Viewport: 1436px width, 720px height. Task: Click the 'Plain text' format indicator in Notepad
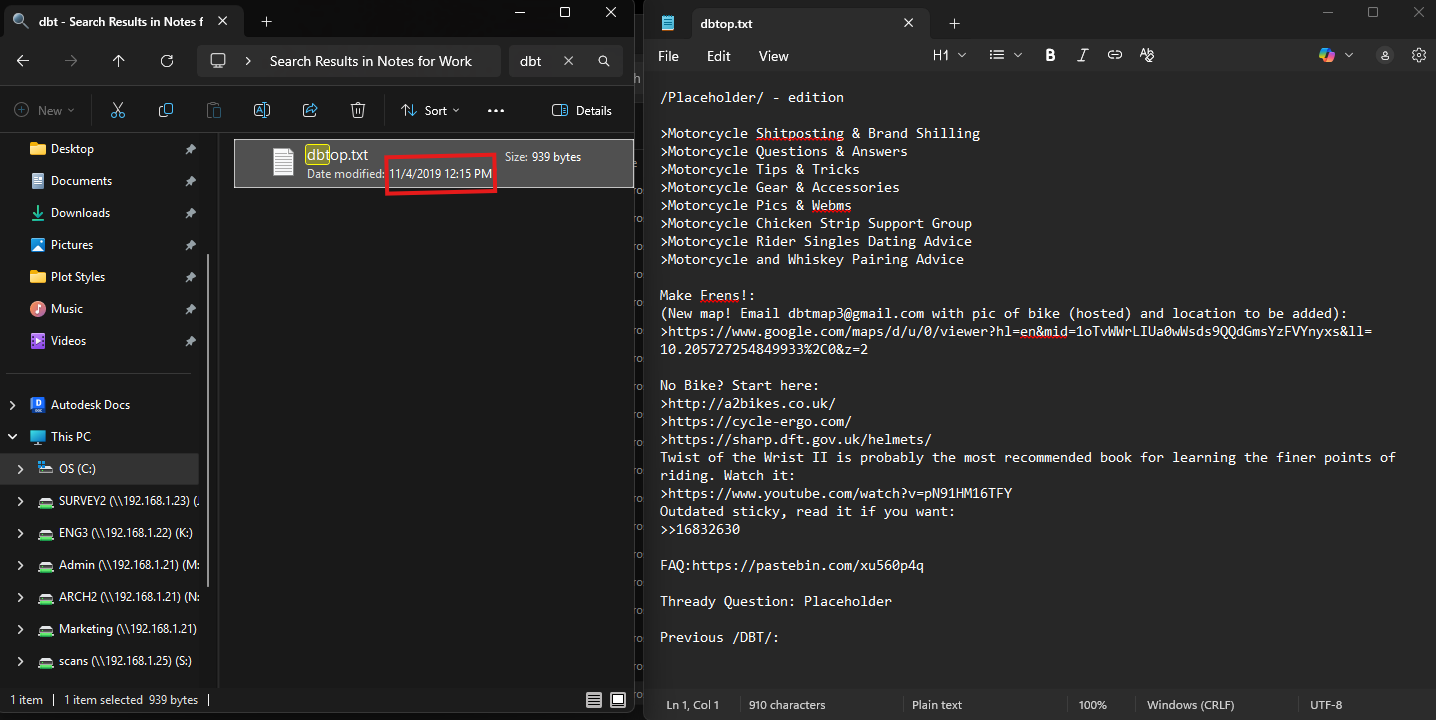pyautogui.click(x=937, y=705)
